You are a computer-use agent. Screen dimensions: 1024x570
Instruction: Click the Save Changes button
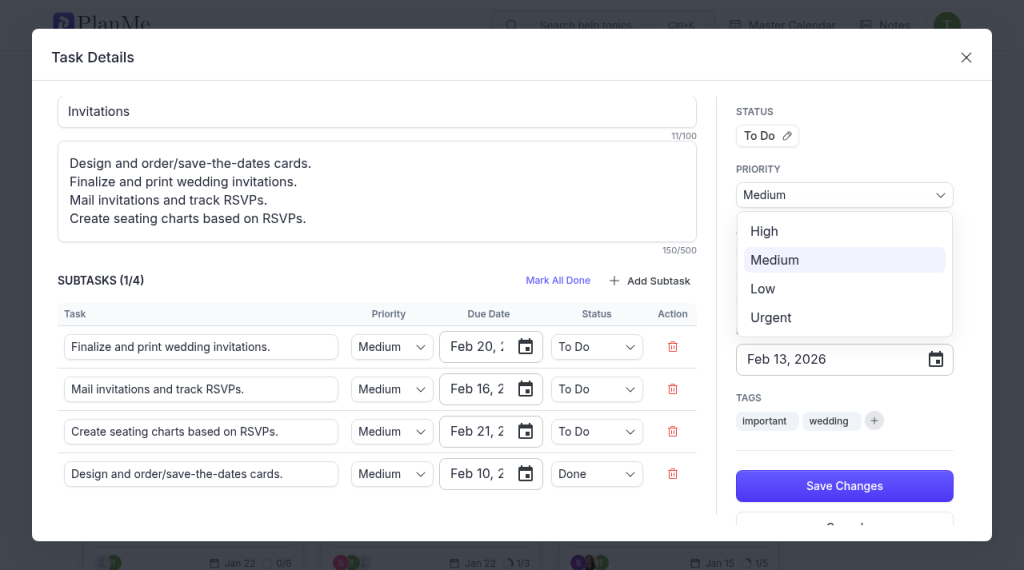844,486
